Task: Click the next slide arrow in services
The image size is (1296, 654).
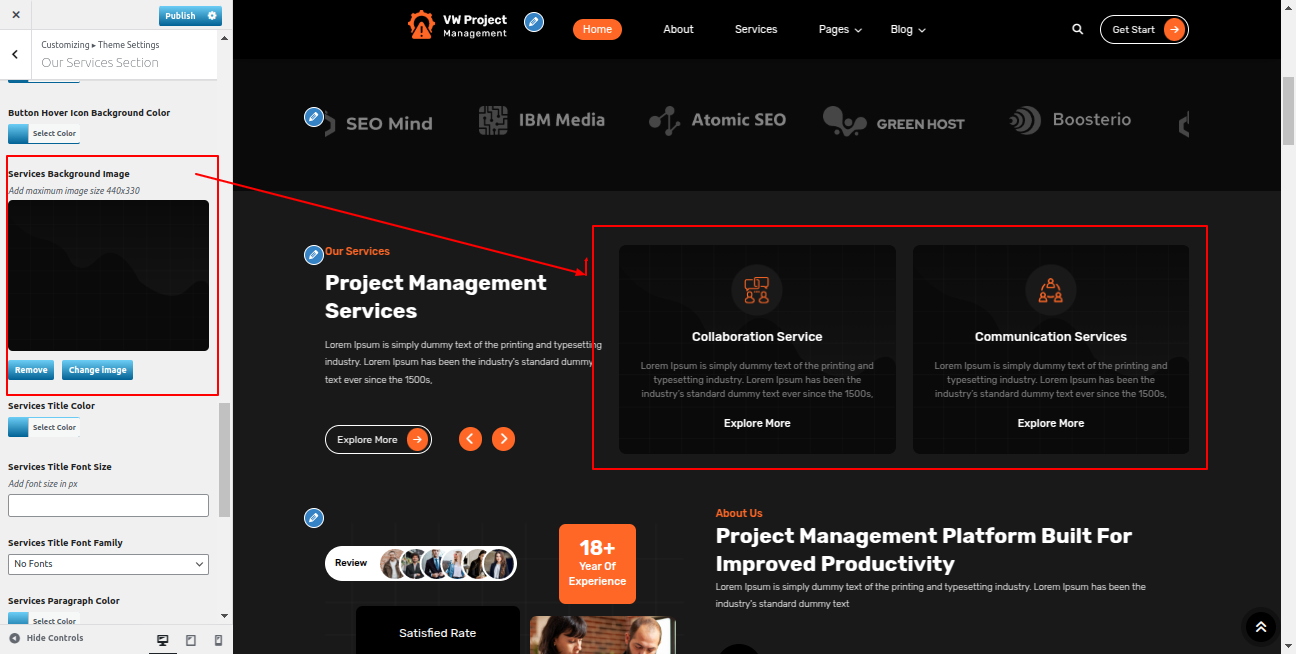Action: (x=504, y=439)
